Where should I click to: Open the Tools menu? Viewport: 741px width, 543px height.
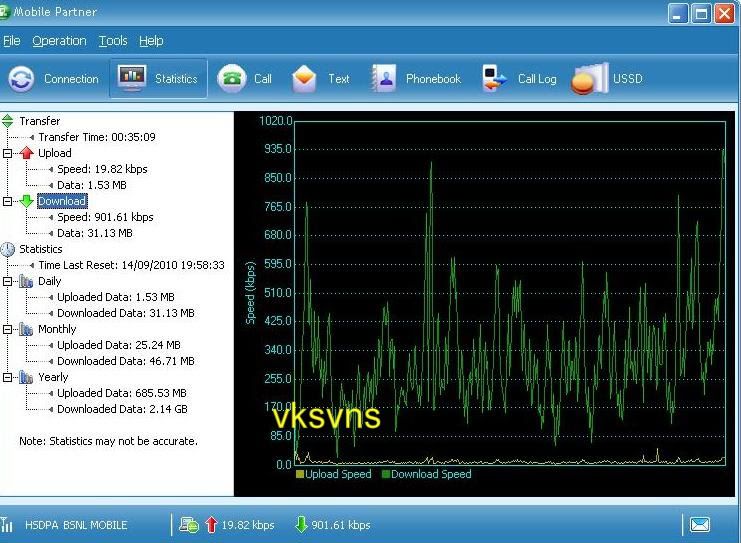[x=113, y=41]
